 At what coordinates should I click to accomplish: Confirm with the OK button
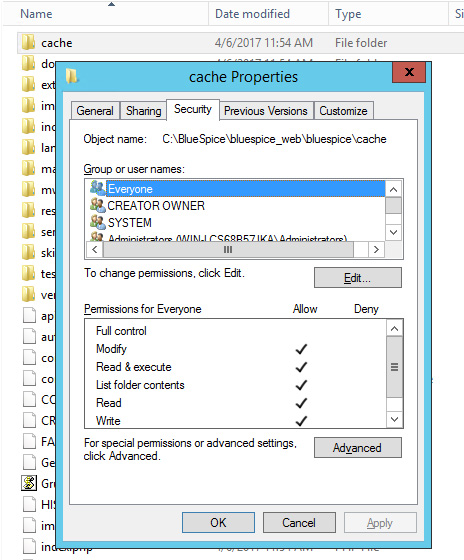coord(218,522)
